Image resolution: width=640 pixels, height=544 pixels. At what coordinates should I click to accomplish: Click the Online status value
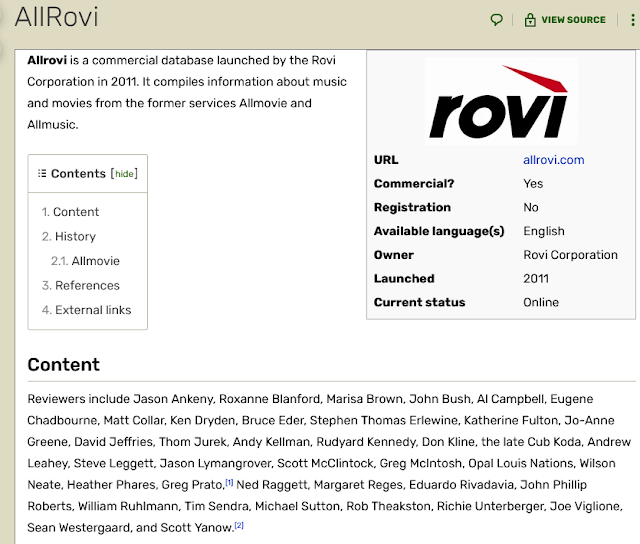pos(541,302)
